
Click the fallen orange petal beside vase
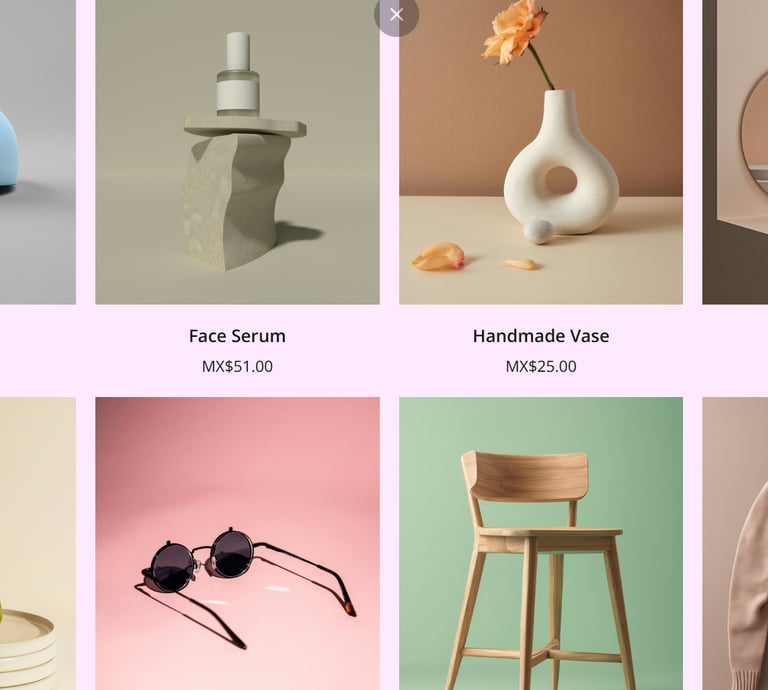(438, 257)
